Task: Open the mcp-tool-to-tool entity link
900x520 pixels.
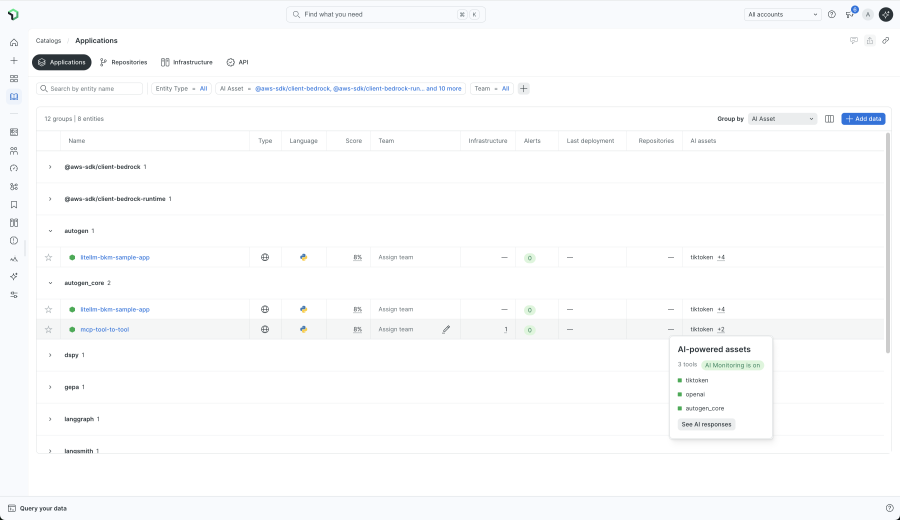Action: tap(104, 329)
